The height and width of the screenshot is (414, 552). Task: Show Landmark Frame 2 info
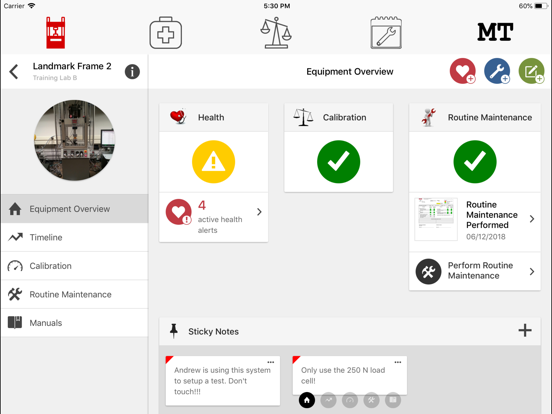pyautogui.click(x=132, y=72)
